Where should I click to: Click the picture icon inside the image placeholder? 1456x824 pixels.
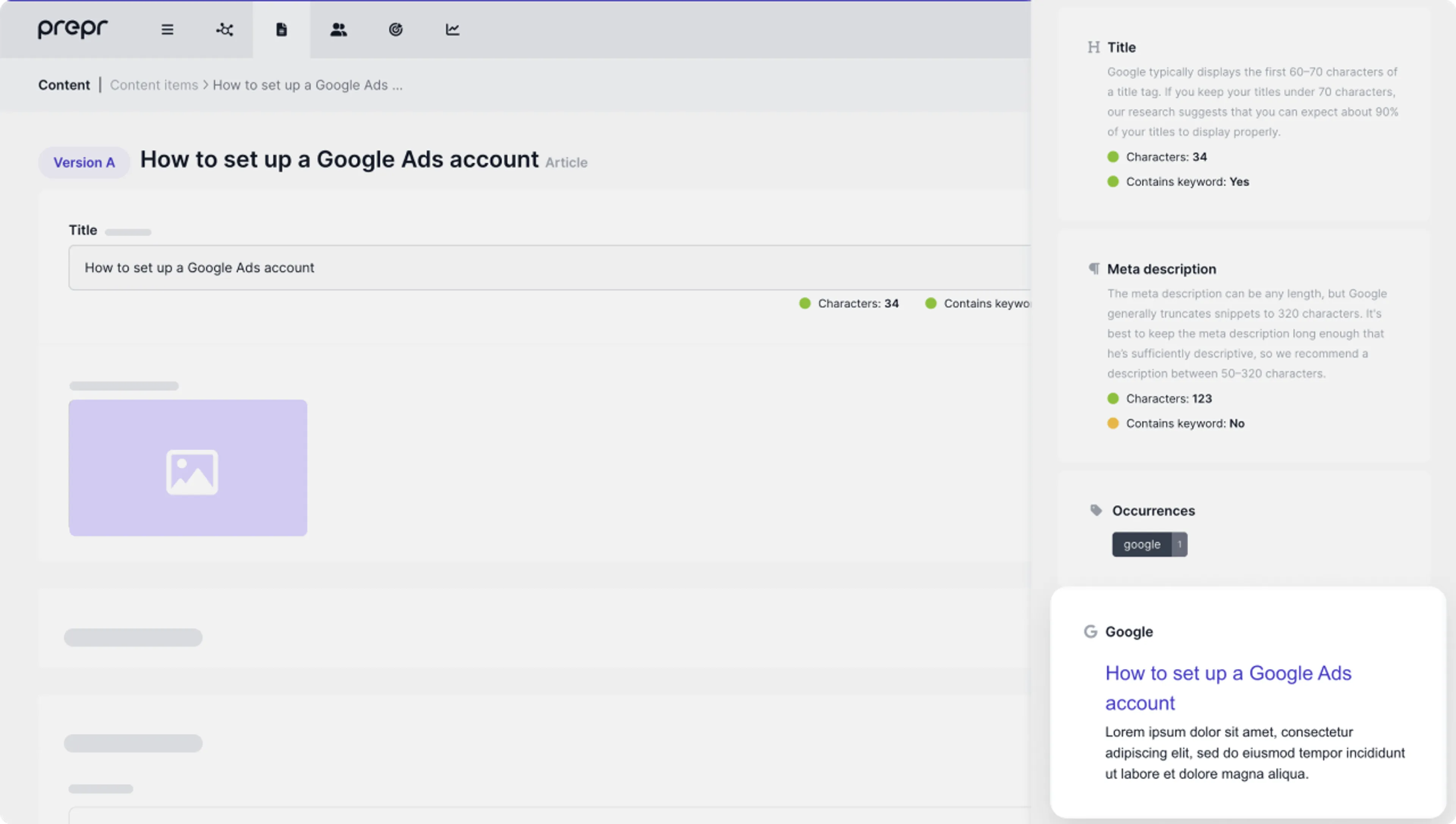pyautogui.click(x=192, y=473)
